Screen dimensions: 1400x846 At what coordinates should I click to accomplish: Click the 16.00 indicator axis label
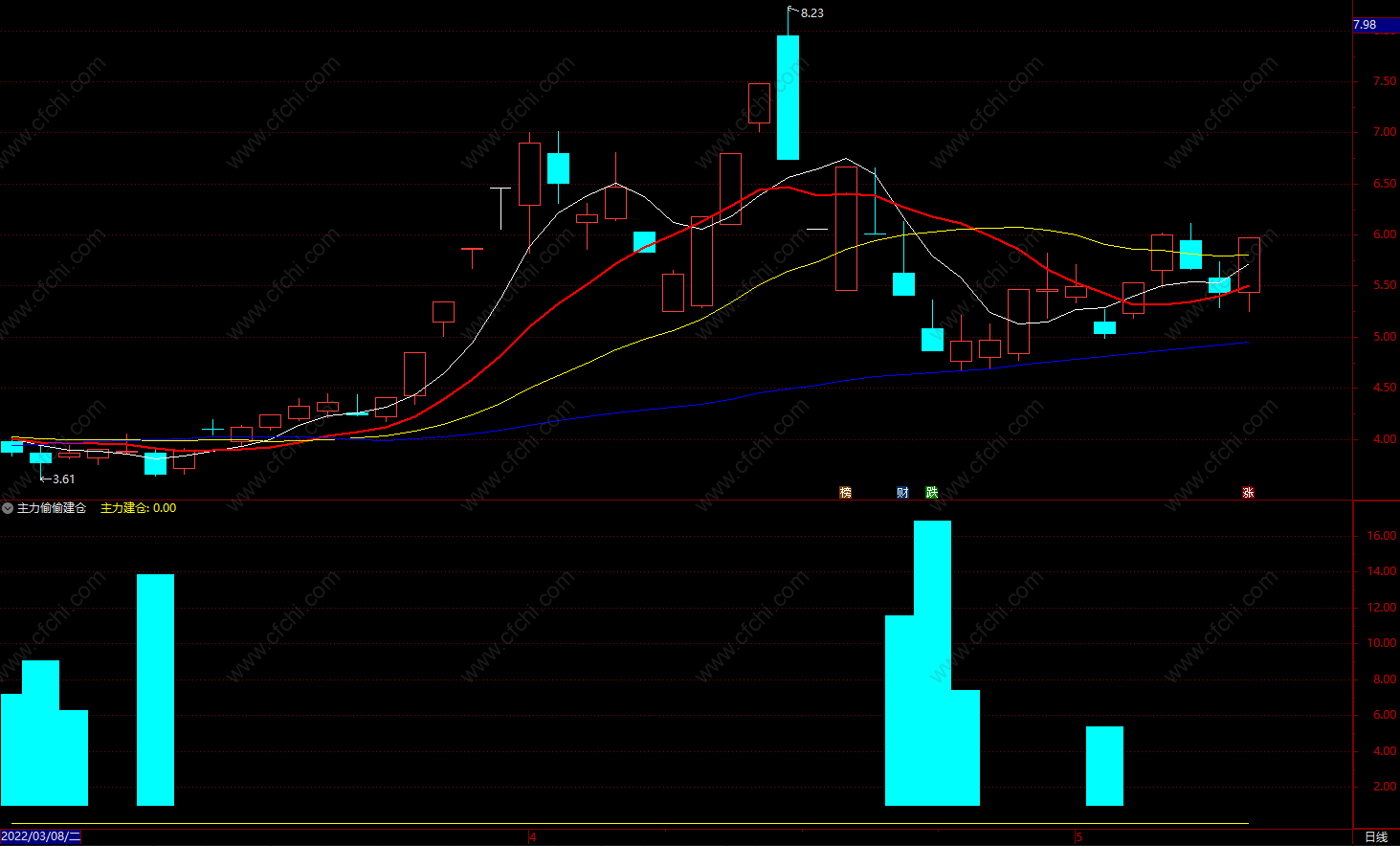[x=1382, y=536]
